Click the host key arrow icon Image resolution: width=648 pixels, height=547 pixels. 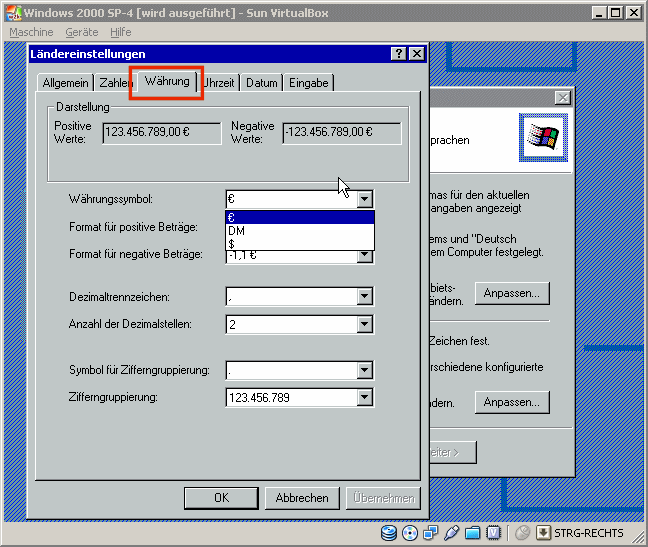544,533
